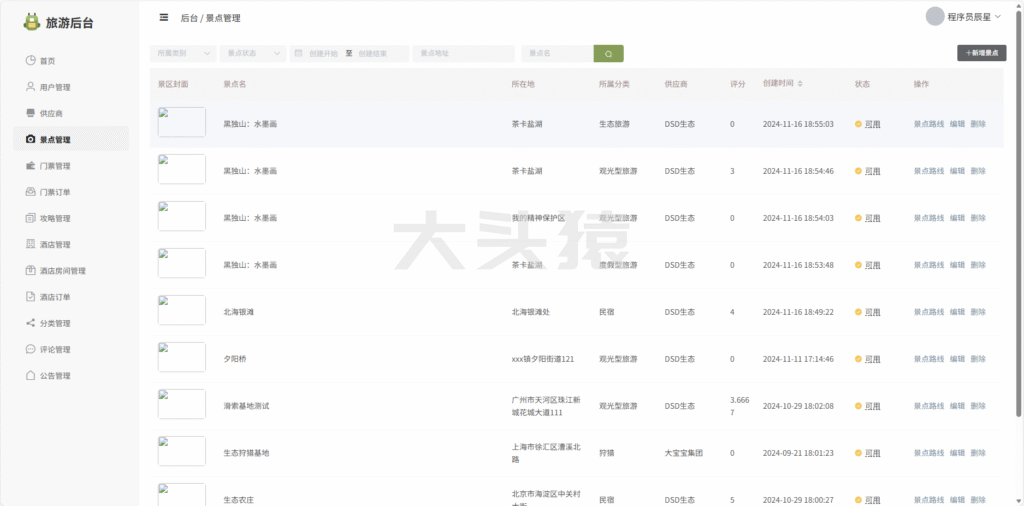Click the 后台 breadcrumb link

tap(189, 18)
